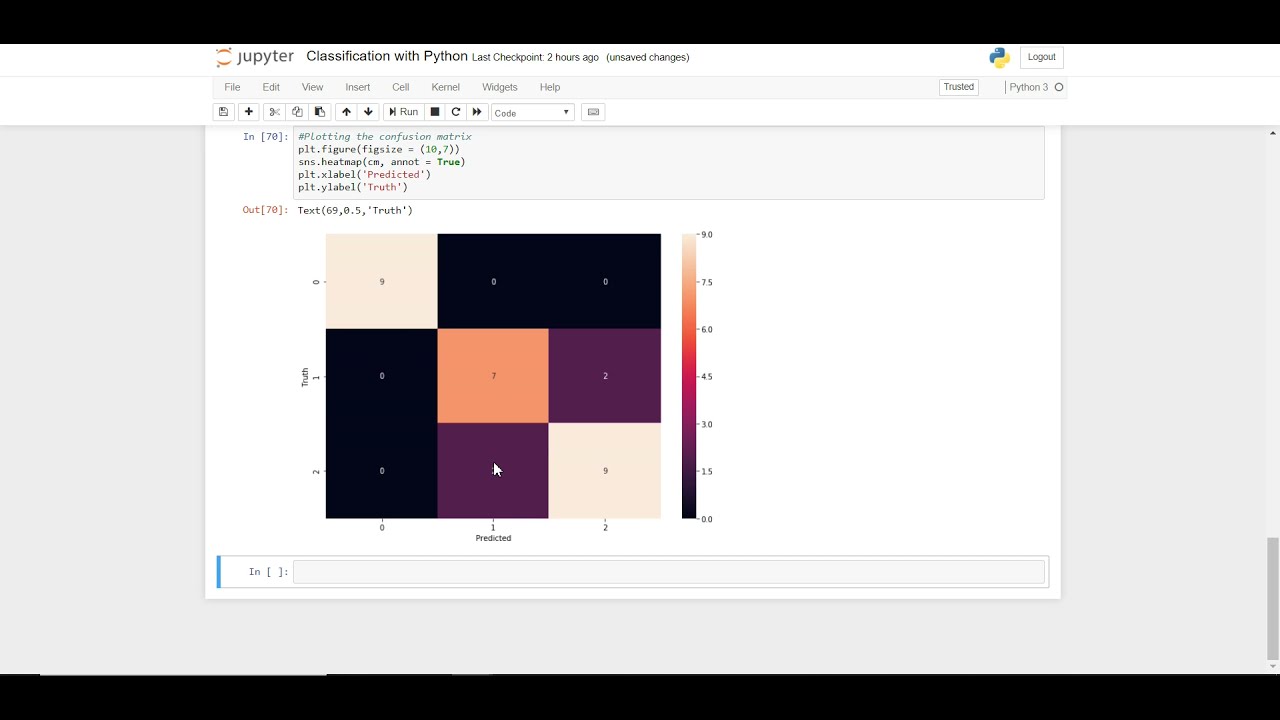This screenshot has height=720, width=1280.
Task: Open the cell type dropdown showing Code
Action: coord(533,113)
